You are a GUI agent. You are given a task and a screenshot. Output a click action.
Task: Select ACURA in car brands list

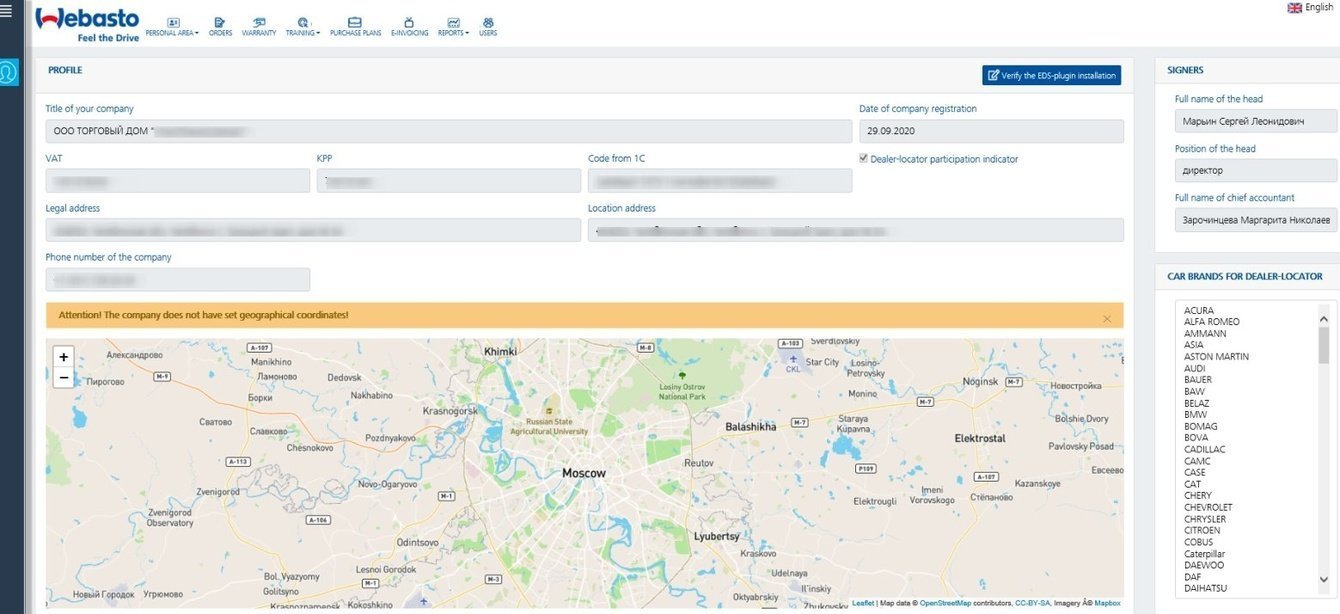(x=1199, y=310)
